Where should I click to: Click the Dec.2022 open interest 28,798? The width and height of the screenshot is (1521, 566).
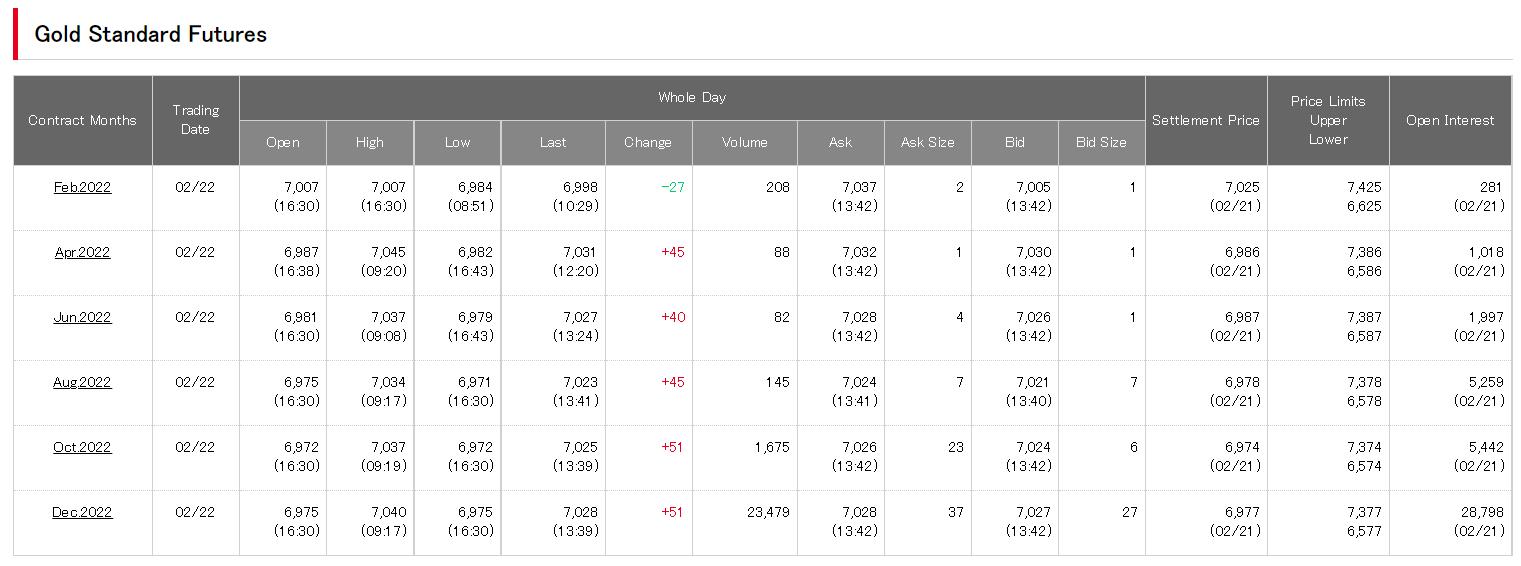(x=1481, y=512)
